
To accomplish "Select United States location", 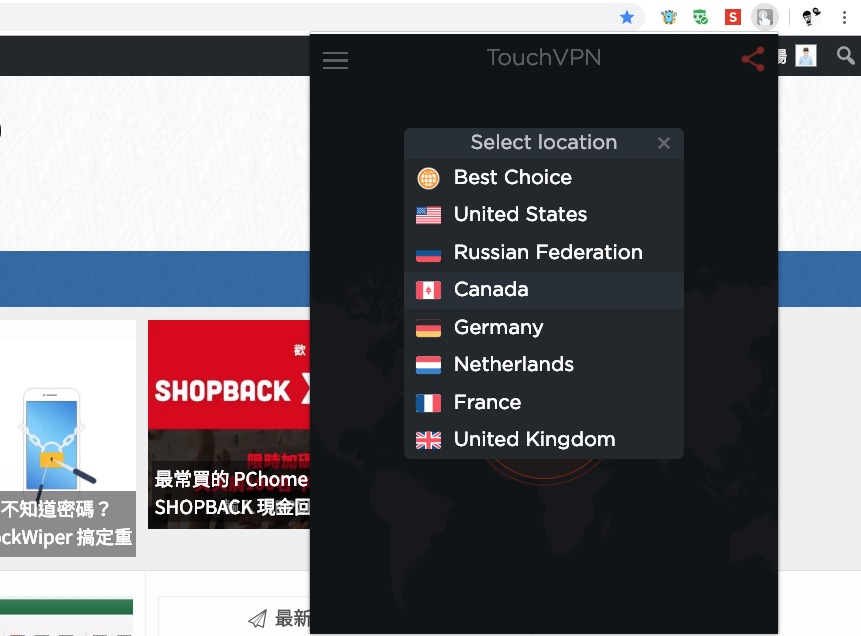I will [x=544, y=214].
